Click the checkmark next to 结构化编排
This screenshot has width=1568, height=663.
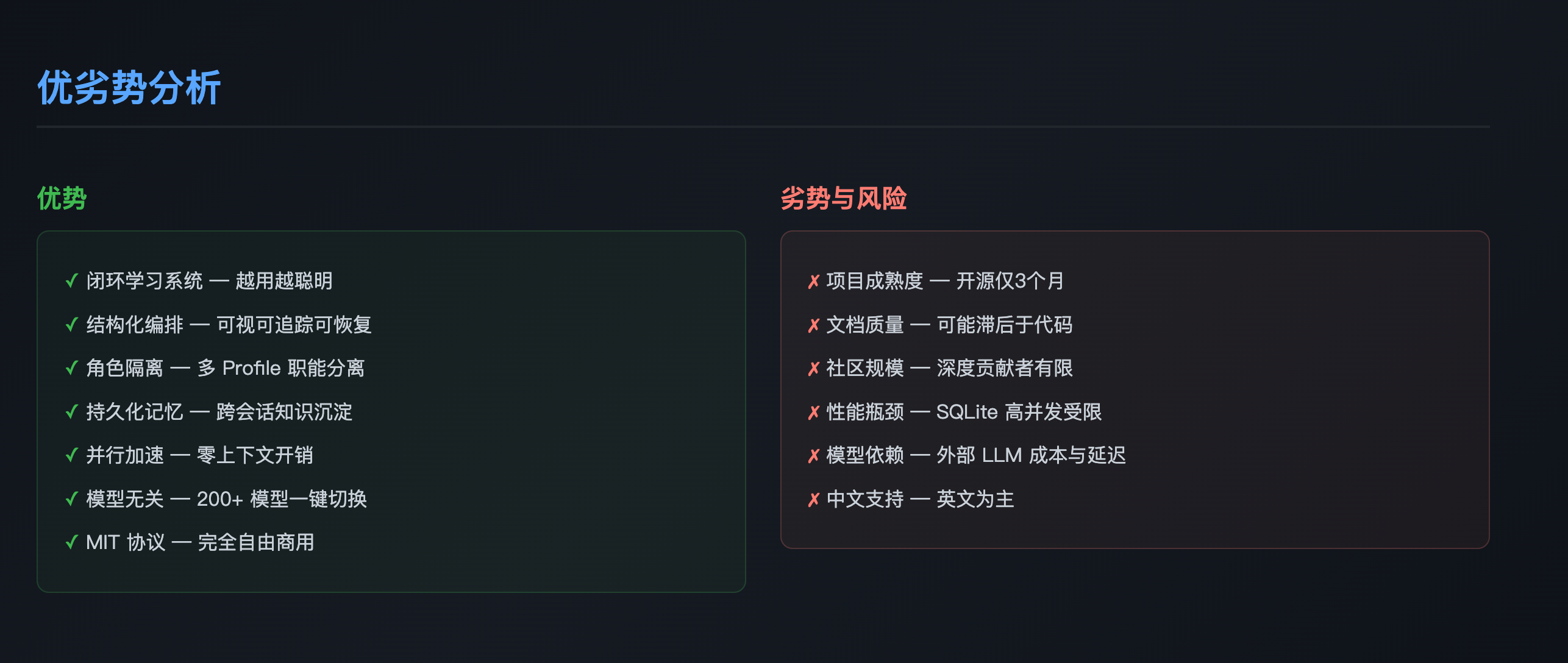click(x=72, y=325)
